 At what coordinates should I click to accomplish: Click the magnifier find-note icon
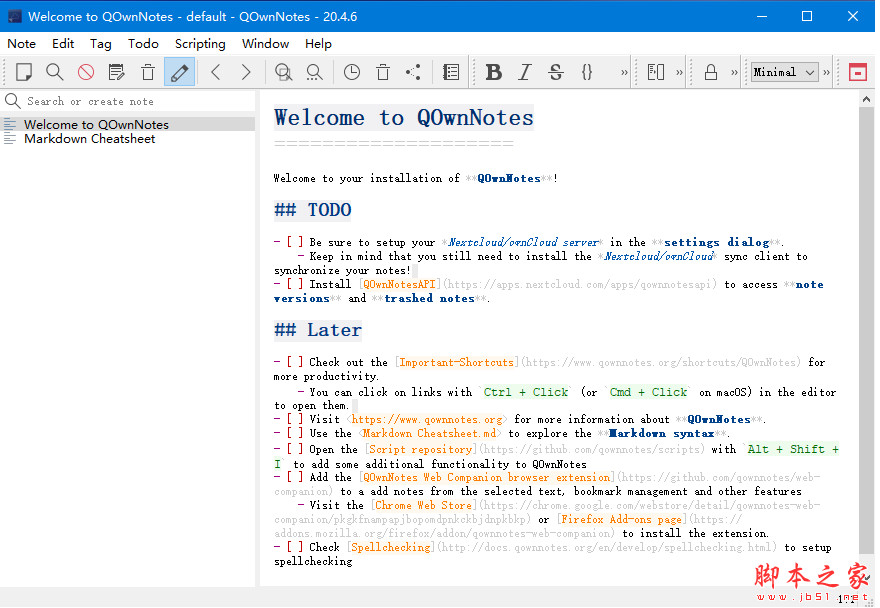(55, 72)
